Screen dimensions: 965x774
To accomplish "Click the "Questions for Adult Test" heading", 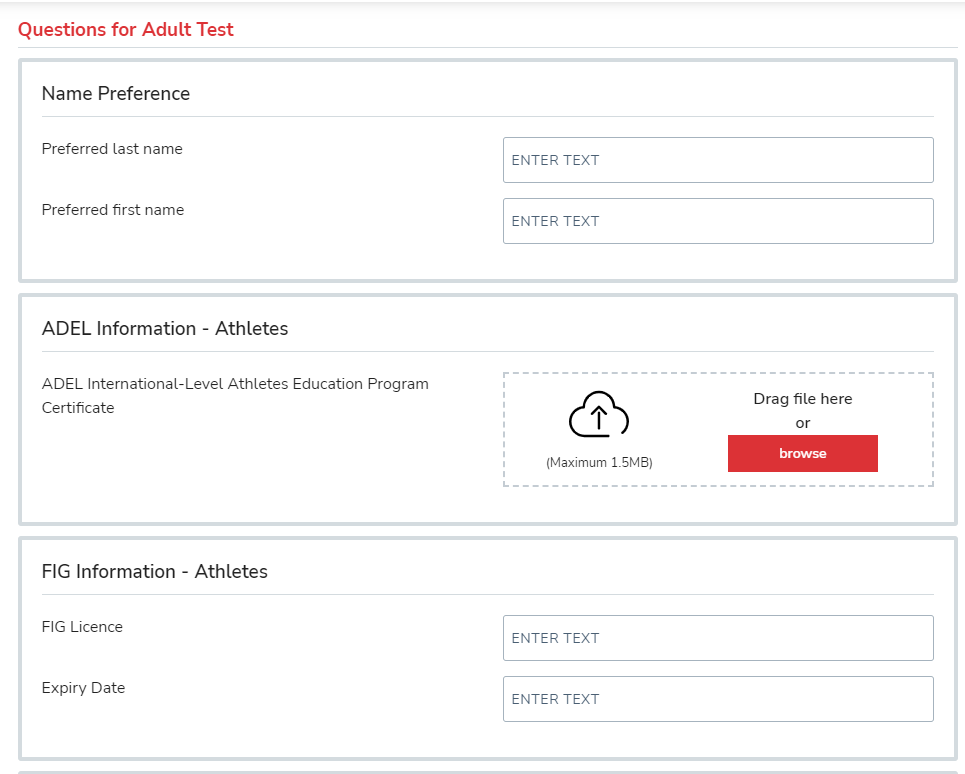I will [x=126, y=29].
